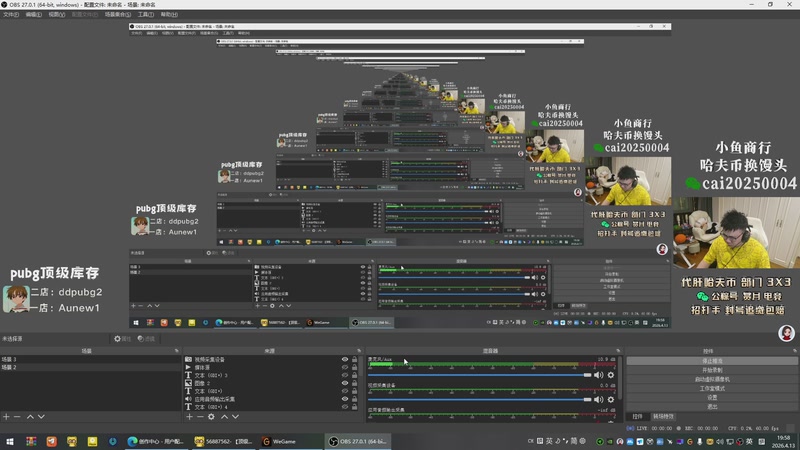800x450 pixels.
Task: Open the Edge 创作中心 taskbar window
Action: [x=156, y=441]
